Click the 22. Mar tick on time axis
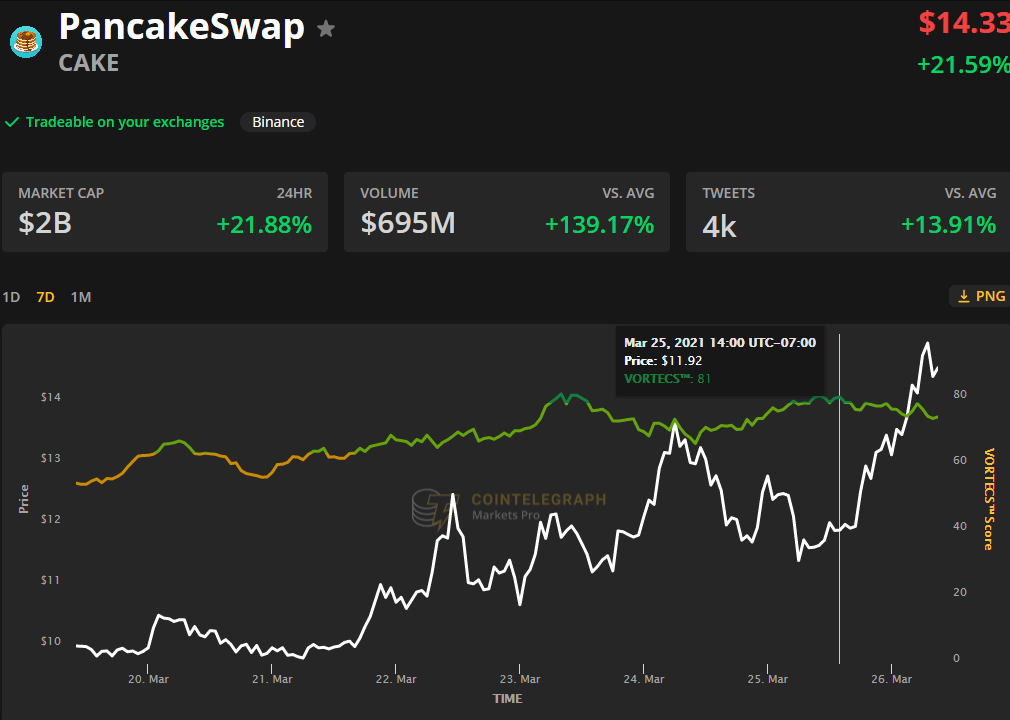The height and width of the screenshot is (720, 1010). 395,679
